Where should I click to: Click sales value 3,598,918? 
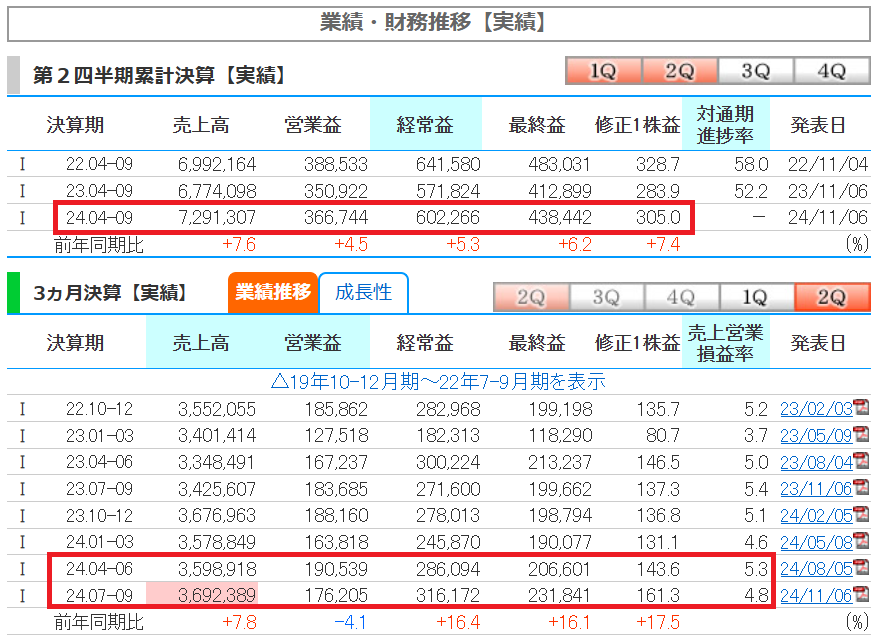(217, 569)
